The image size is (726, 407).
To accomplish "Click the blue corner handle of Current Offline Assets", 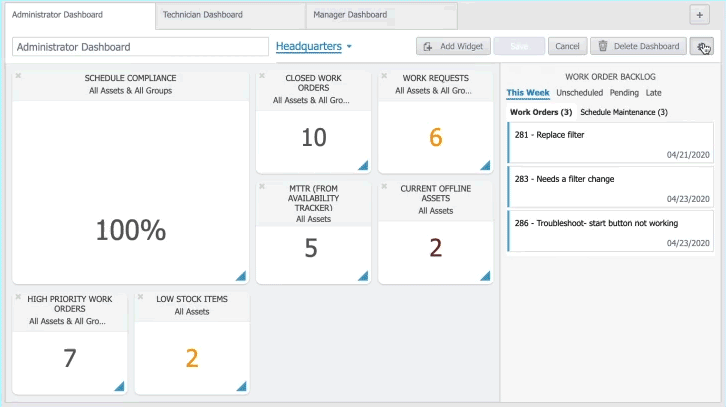I will [486, 276].
